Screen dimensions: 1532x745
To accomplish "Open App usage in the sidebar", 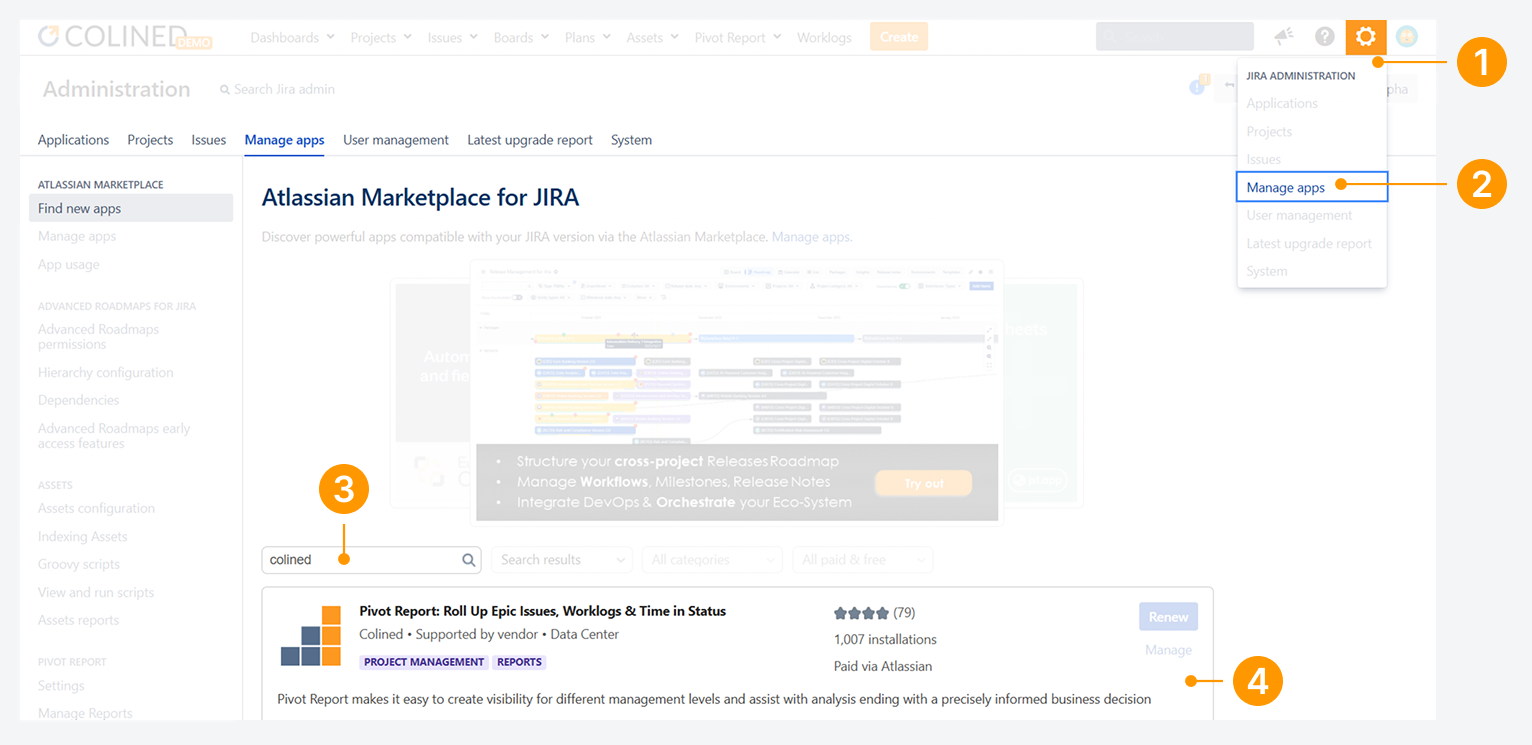I will click(x=69, y=264).
